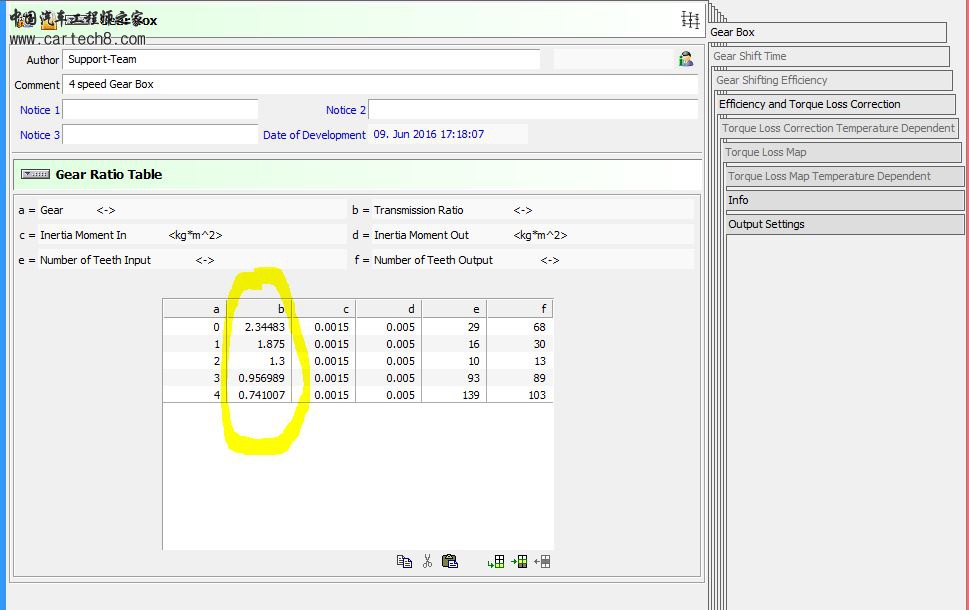The width and height of the screenshot is (969, 610).
Task: Click the insert row icon
Action: click(x=519, y=561)
